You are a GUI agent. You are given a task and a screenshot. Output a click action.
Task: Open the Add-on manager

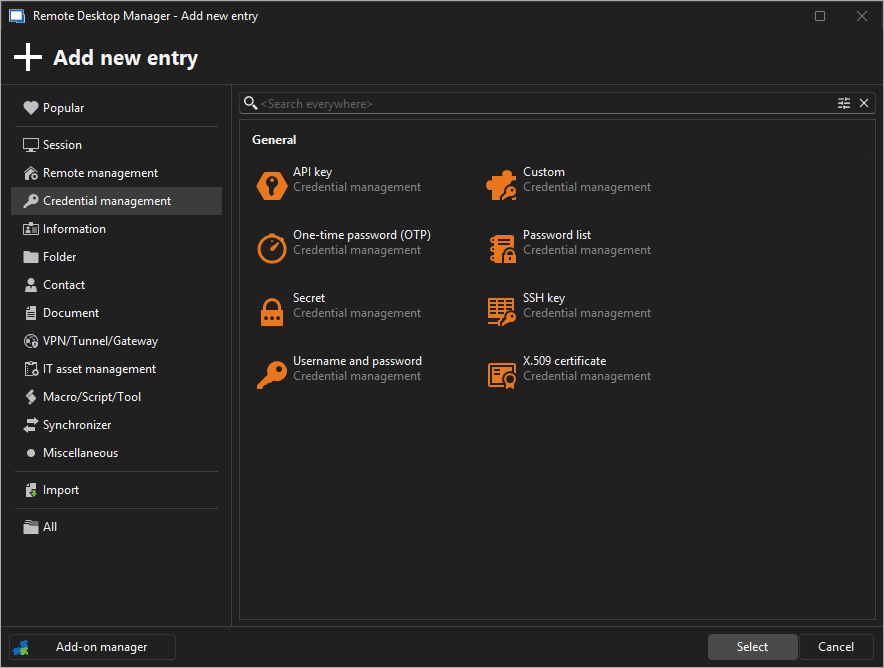tap(92, 647)
